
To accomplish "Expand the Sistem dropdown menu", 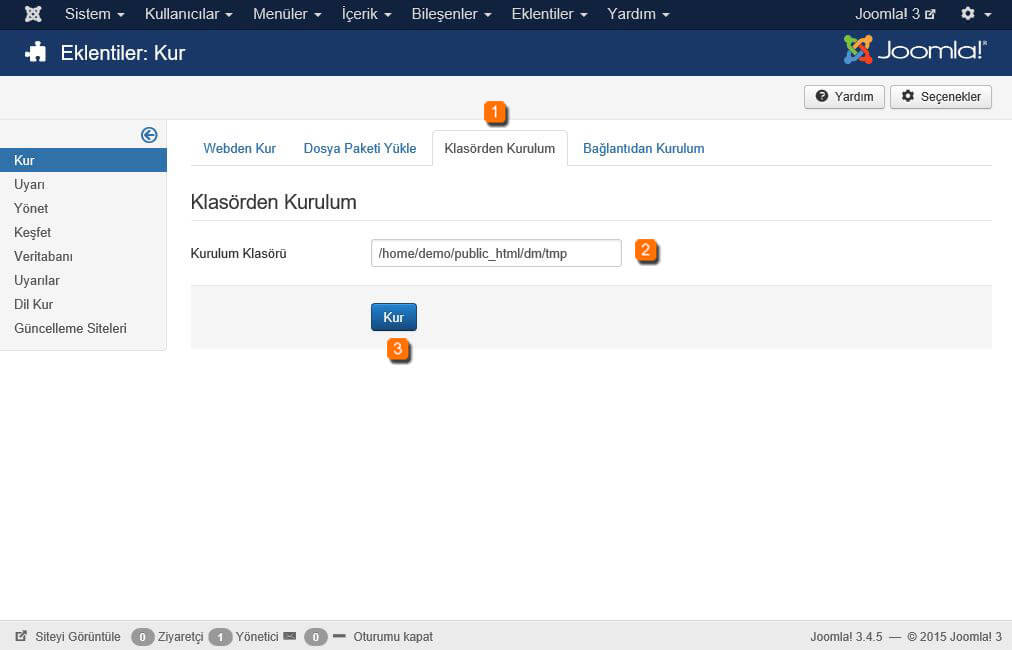I will coord(94,14).
